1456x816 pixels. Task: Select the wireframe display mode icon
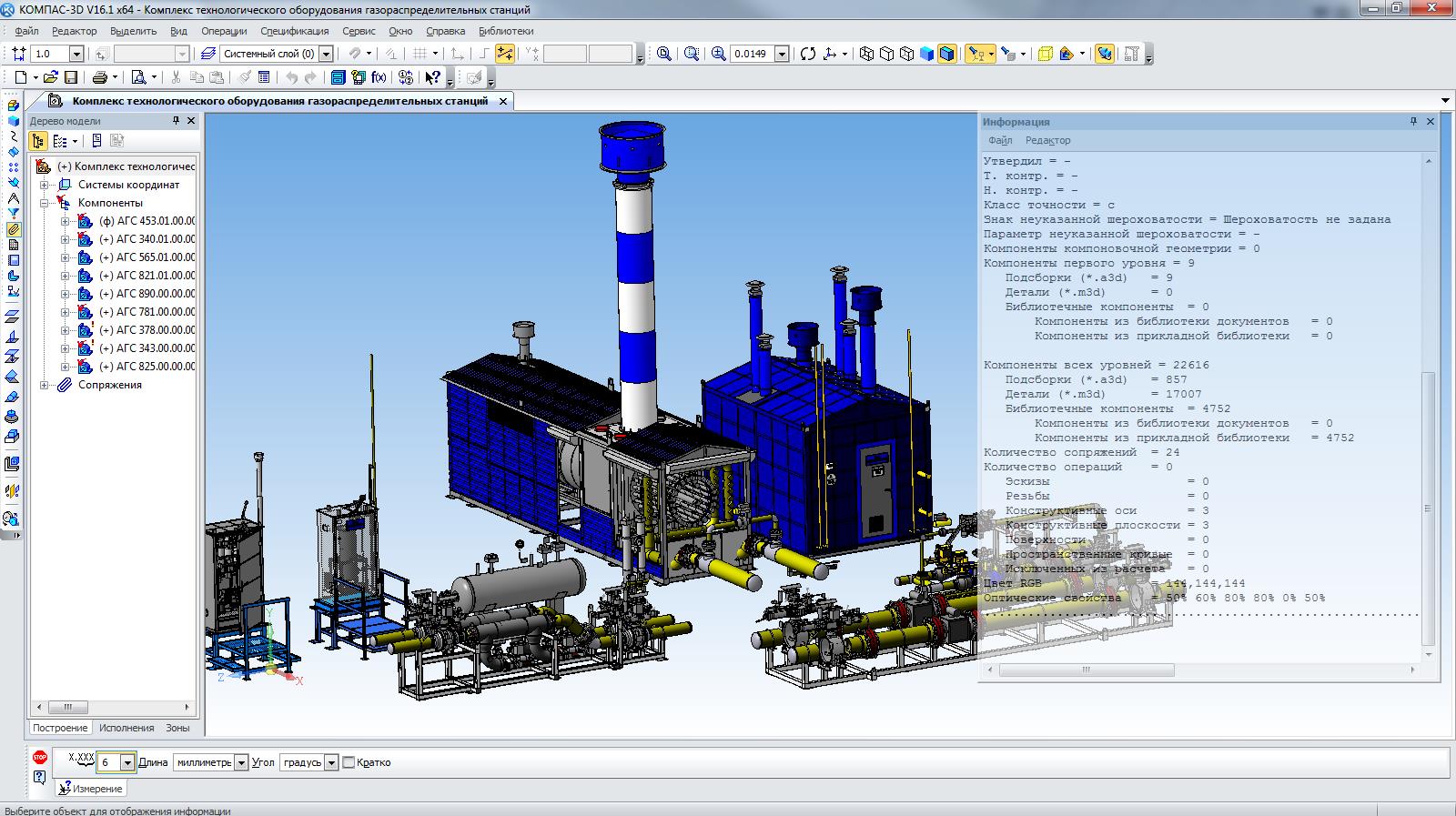[x=866, y=54]
